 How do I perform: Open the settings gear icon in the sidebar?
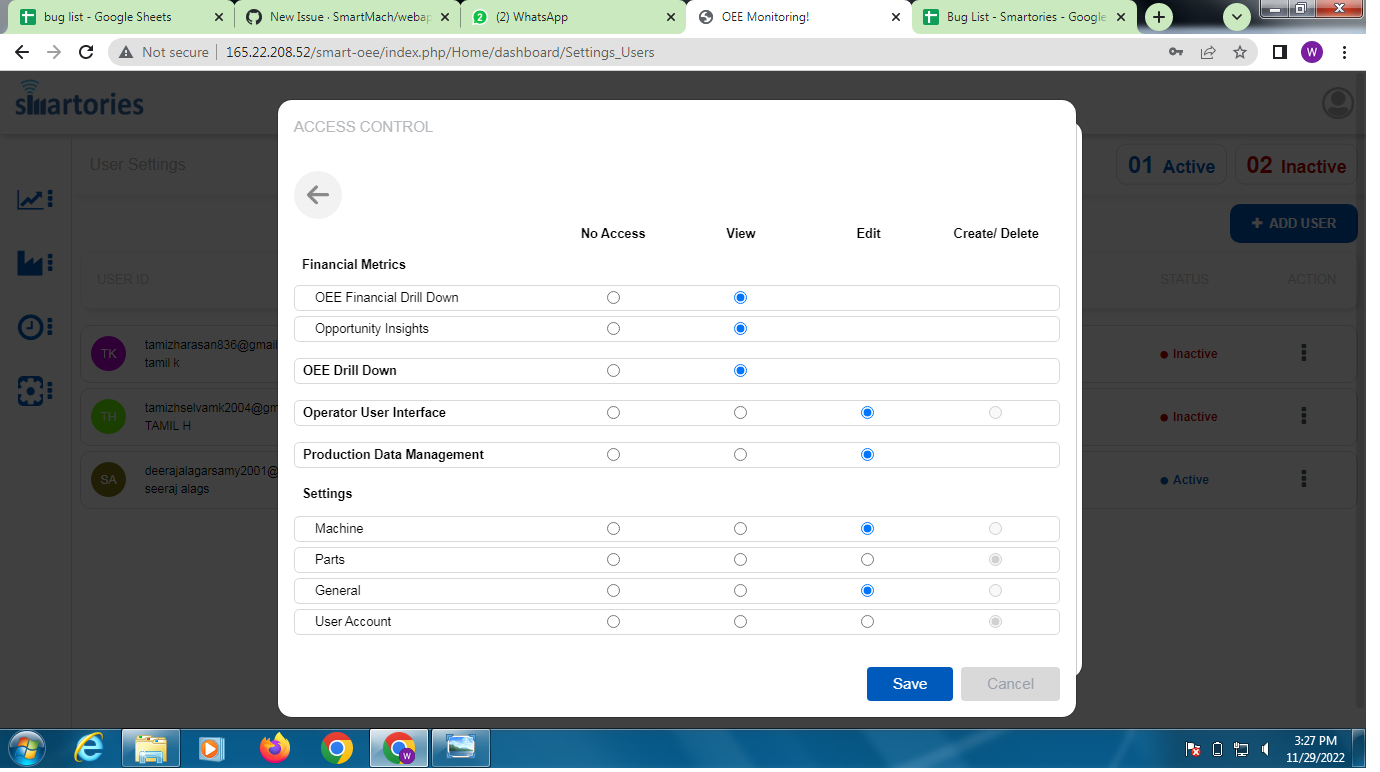click(x=33, y=391)
